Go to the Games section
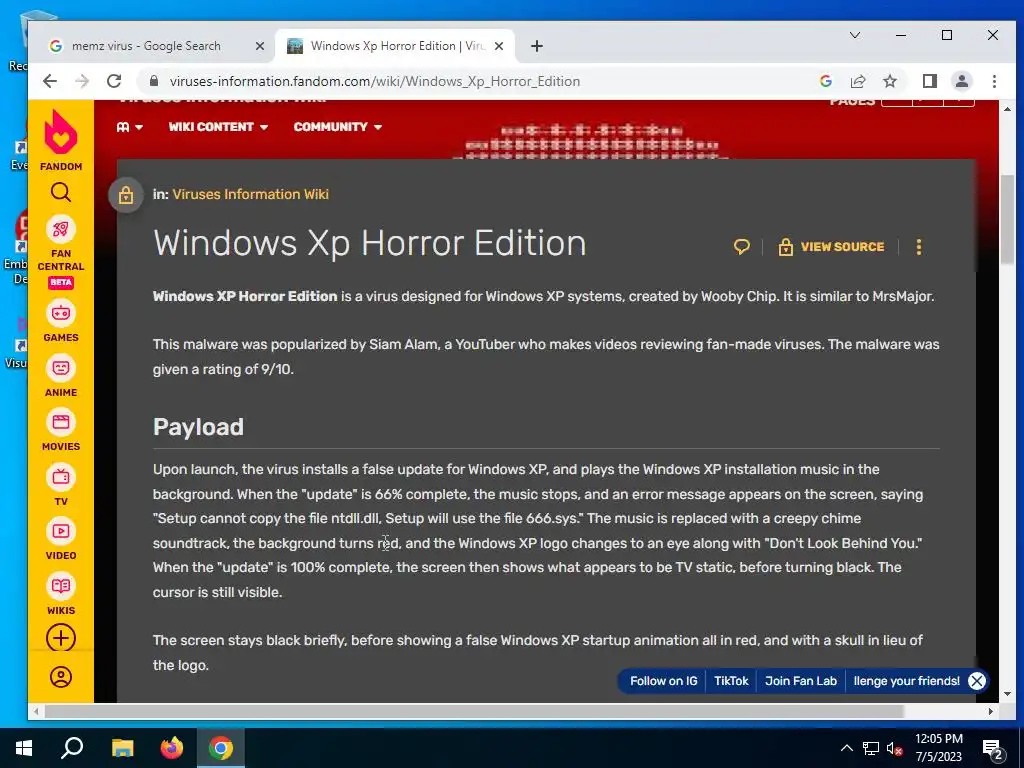The width and height of the screenshot is (1024, 768). (61, 322)
